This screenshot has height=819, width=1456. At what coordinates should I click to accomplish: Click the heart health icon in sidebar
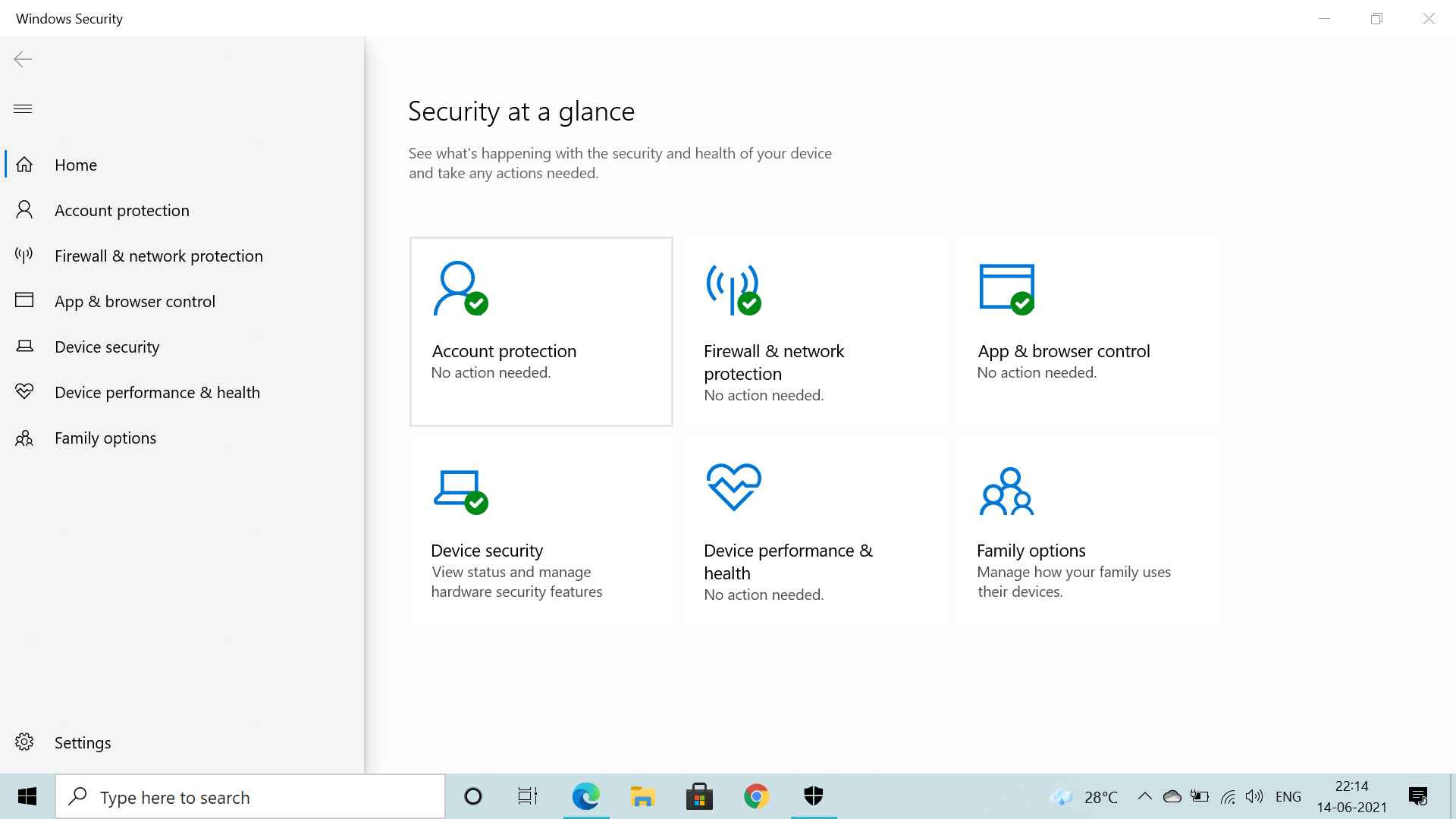[x=24, y=392]
